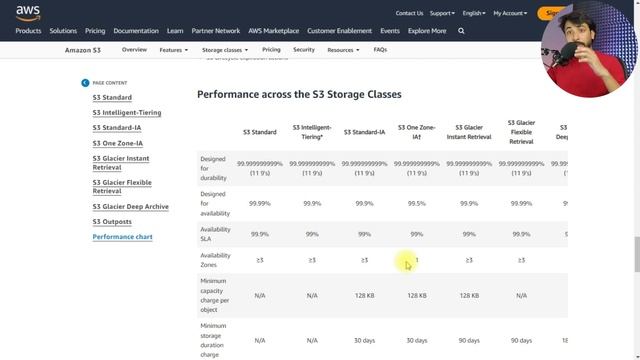640x360 pixels.
Task: Click the AWS logo
Action: pyautogui.click(x=28, y=13)
